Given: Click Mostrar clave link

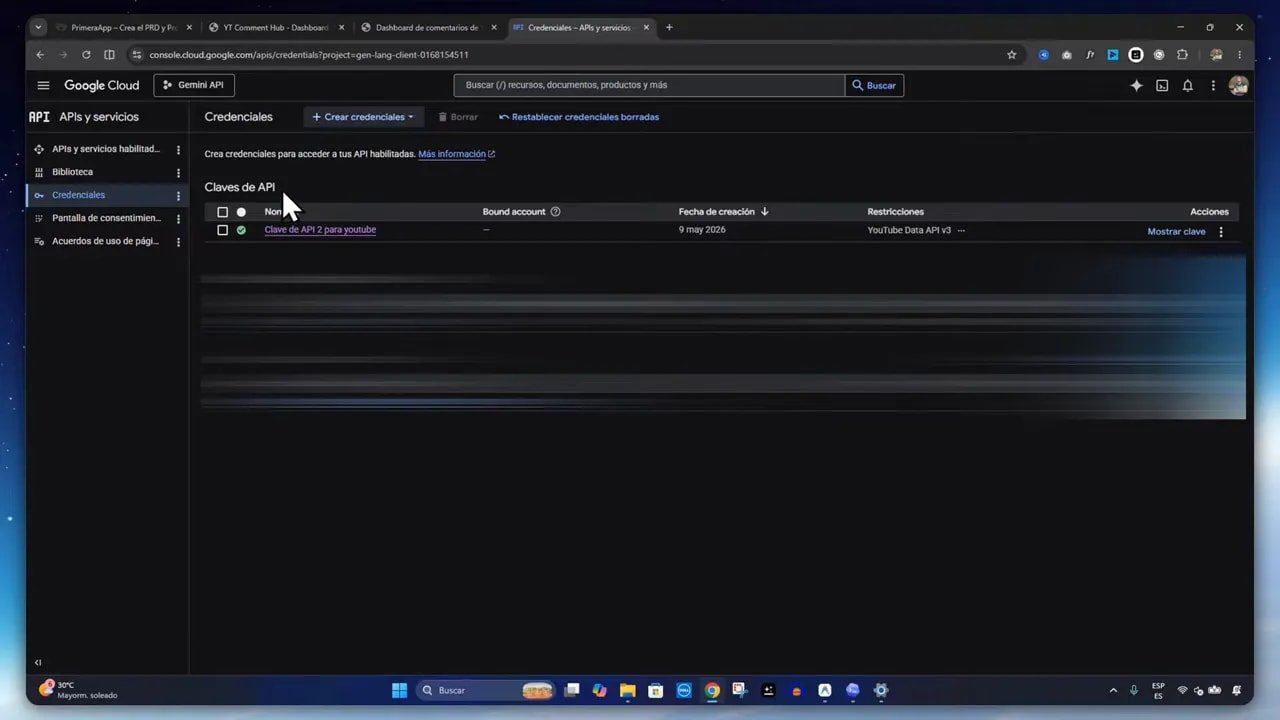Looking at the screenshot, I should tap(1176, 232).
